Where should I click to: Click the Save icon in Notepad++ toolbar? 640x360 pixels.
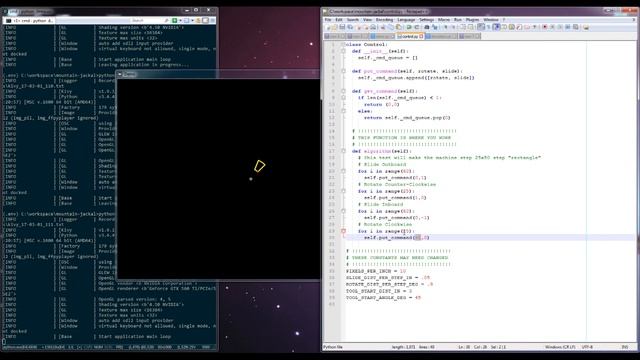342,27
